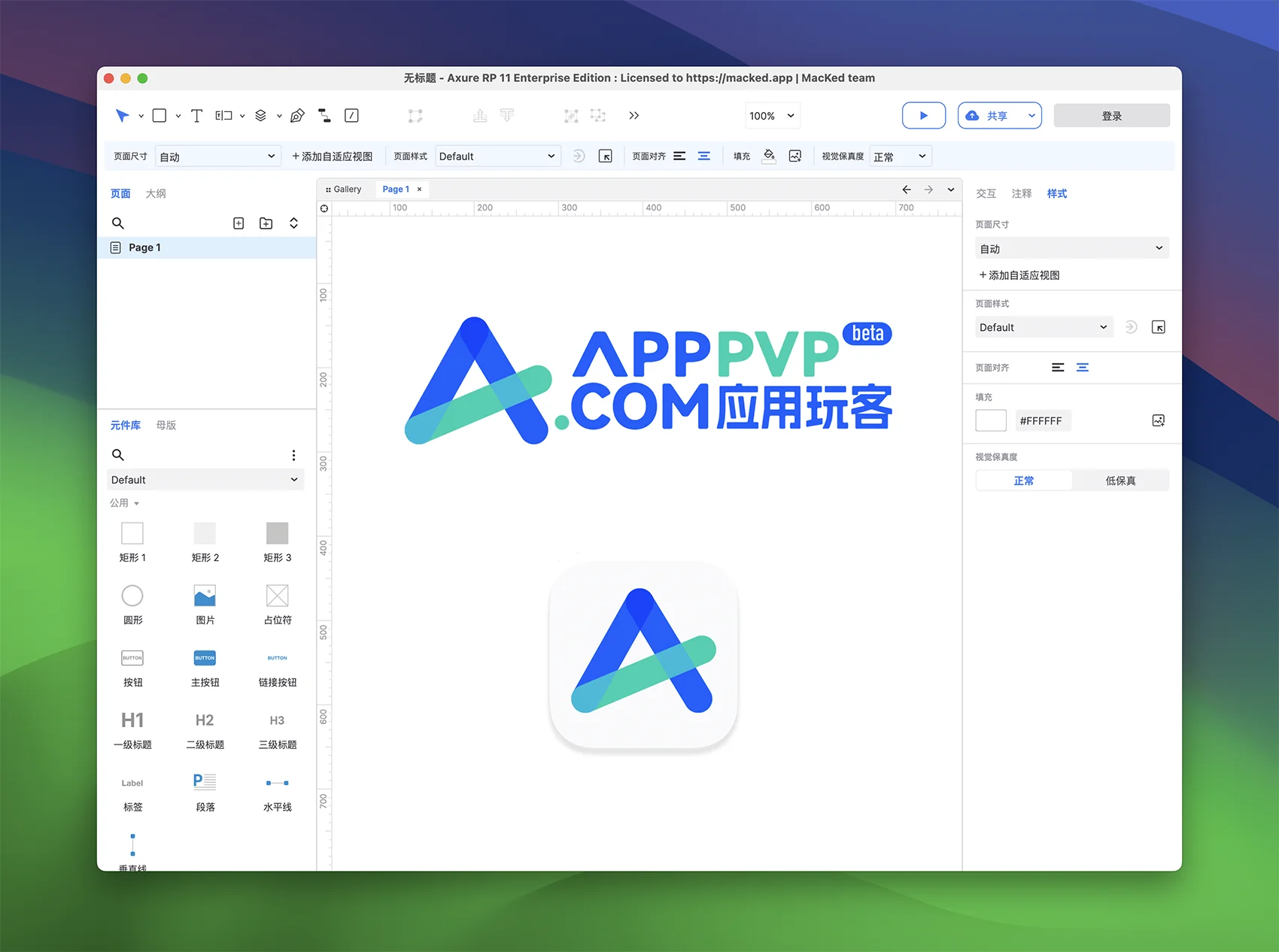The width and height of the screenshot is (1279, 952).
Task: Select the Paragraph widget
Action: click(x=205, y=791)
